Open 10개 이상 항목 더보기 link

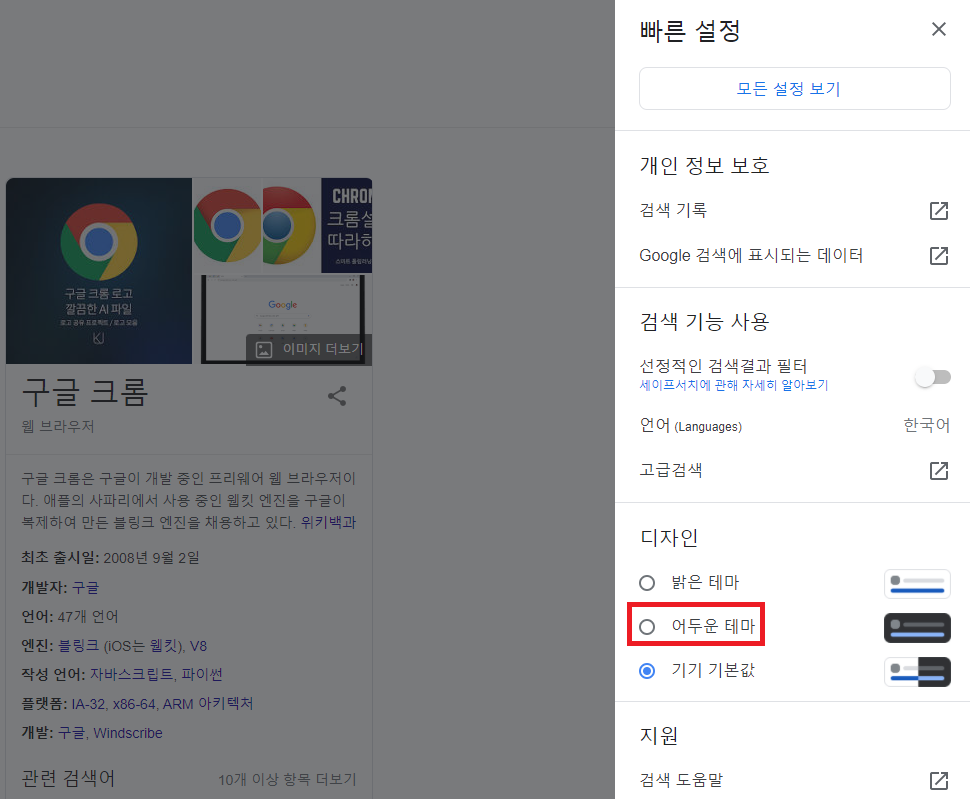[287, 780]
